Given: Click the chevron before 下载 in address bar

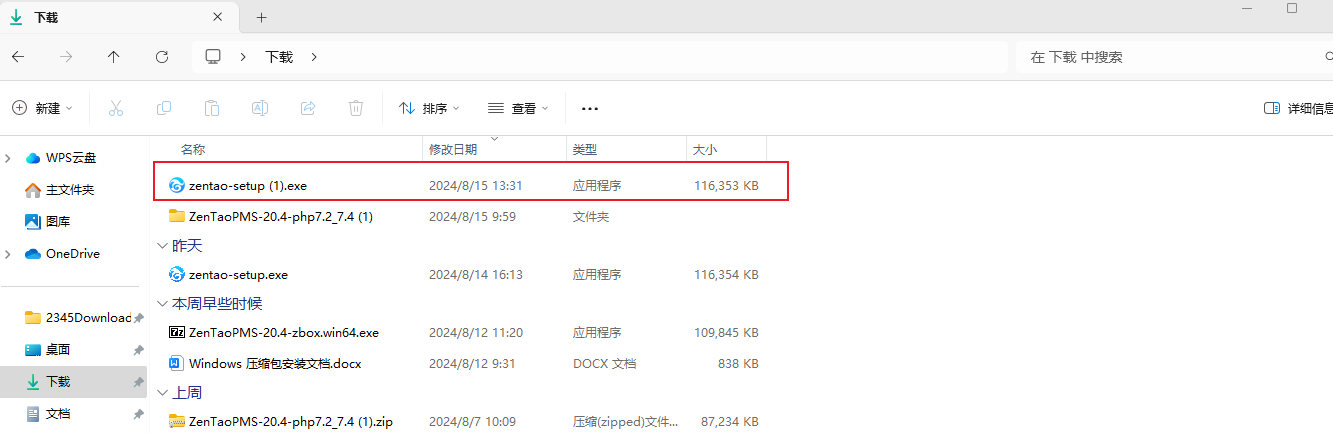Looking at the screenshot, I should pyautogui.click(x=243, y=57).
